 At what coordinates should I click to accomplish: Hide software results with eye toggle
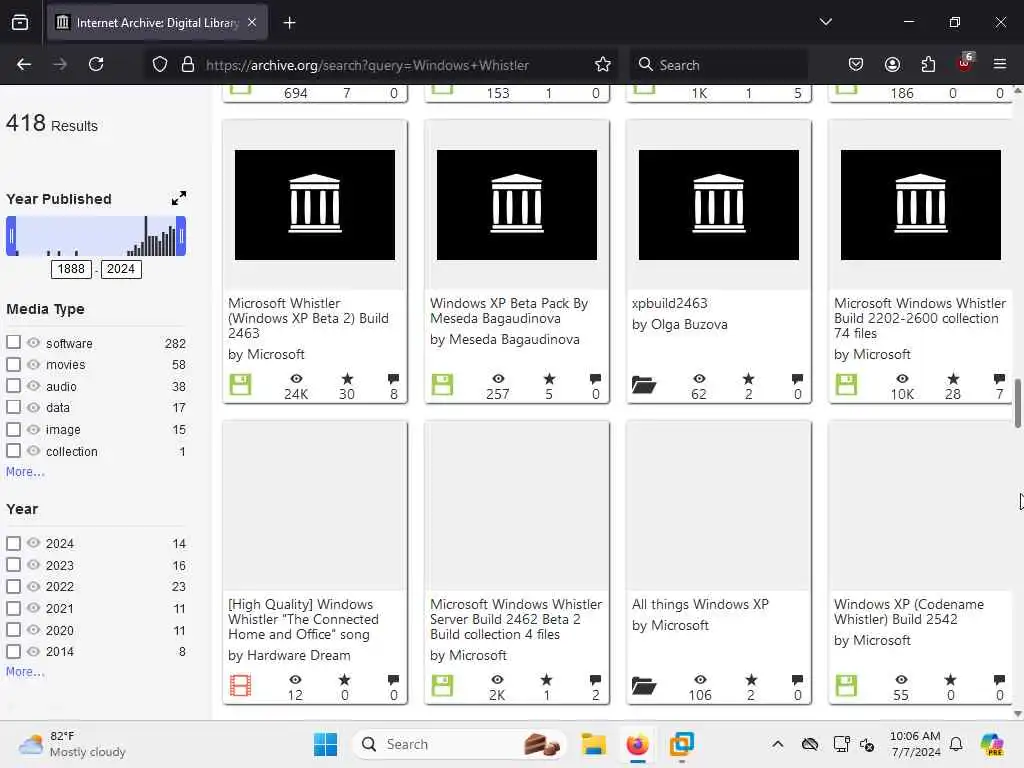point(33,342)
